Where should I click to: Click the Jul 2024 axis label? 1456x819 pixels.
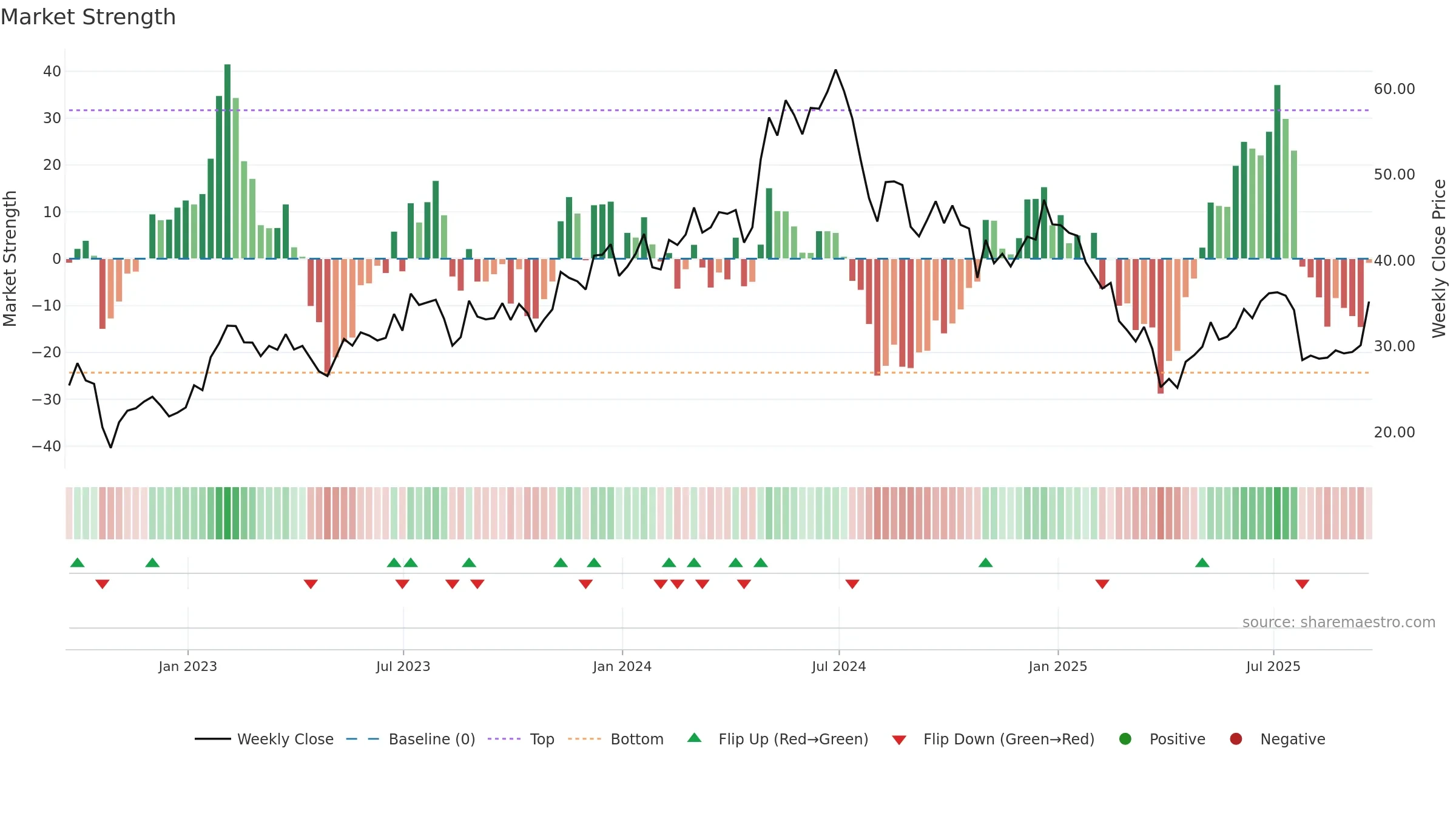838,666
